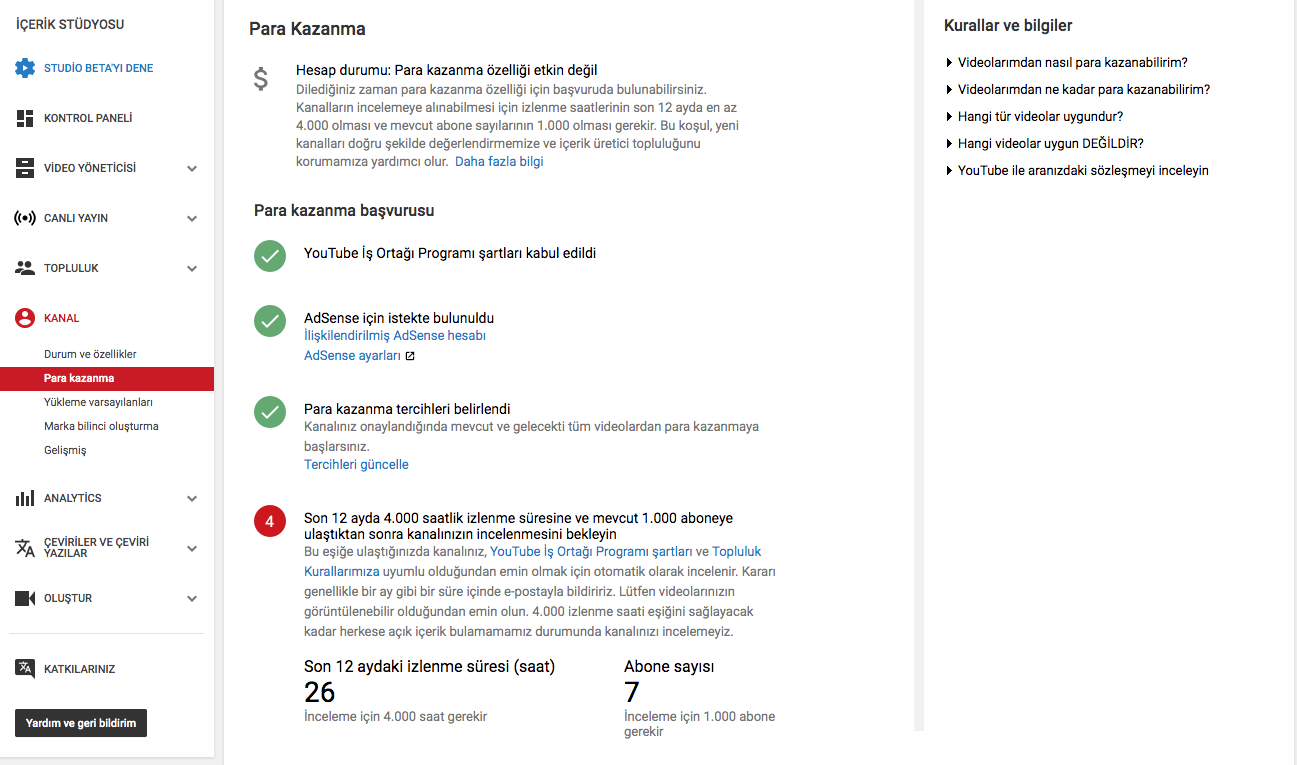The image size is (1297, 765).
Task: Click the Oluştur camera icon
Action: pos(25,598)
